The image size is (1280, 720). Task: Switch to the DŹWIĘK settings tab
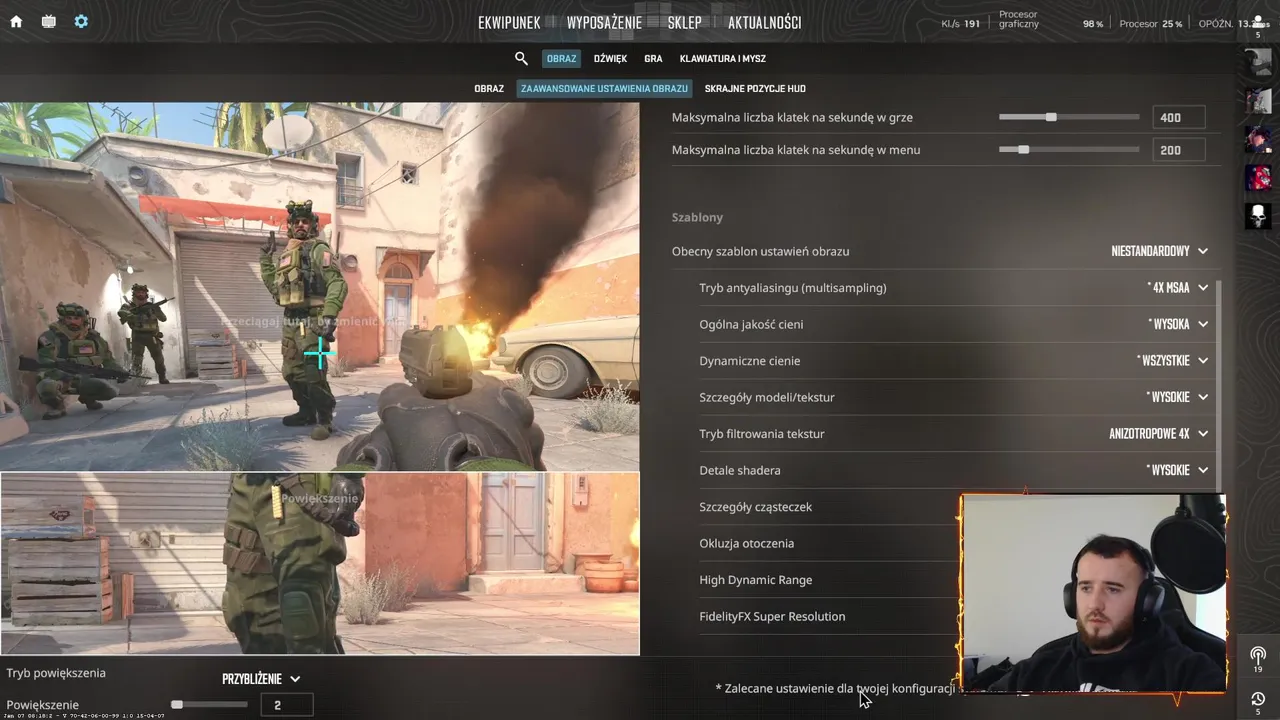[x=610, y=59]
